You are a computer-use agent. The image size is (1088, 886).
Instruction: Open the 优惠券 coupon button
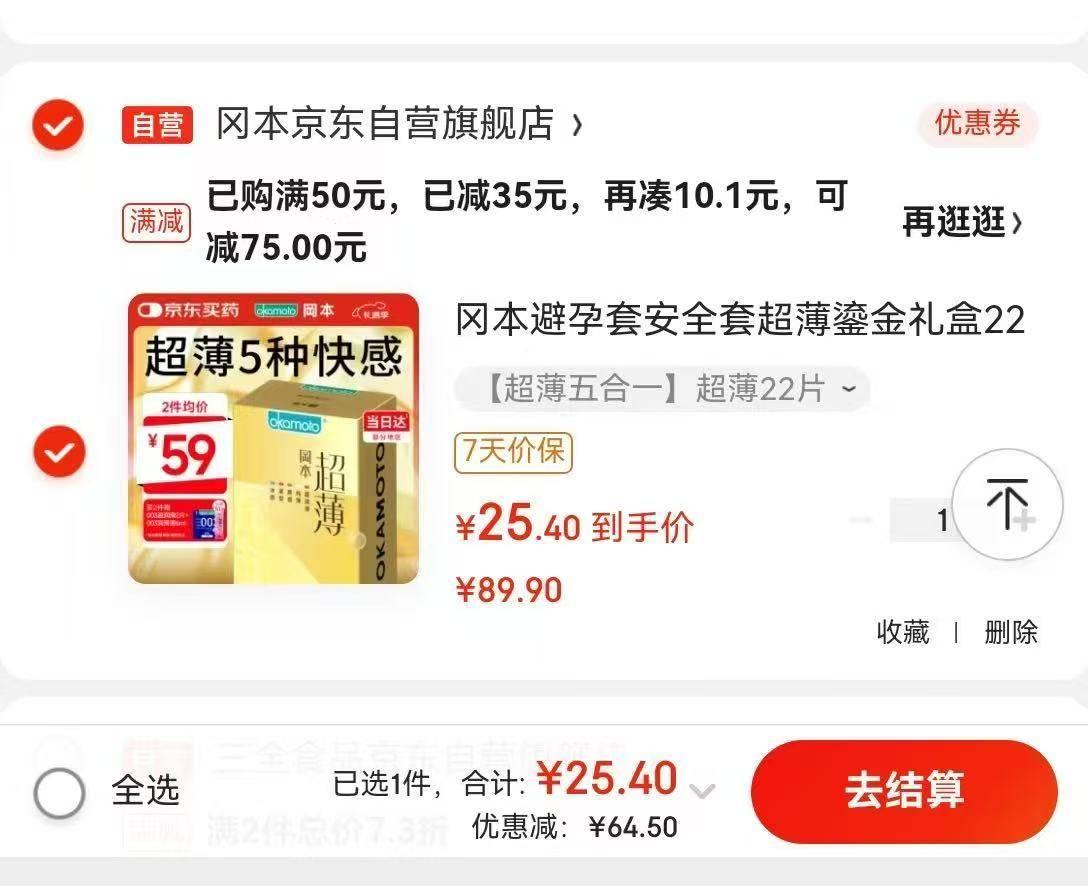coord(978,124)
